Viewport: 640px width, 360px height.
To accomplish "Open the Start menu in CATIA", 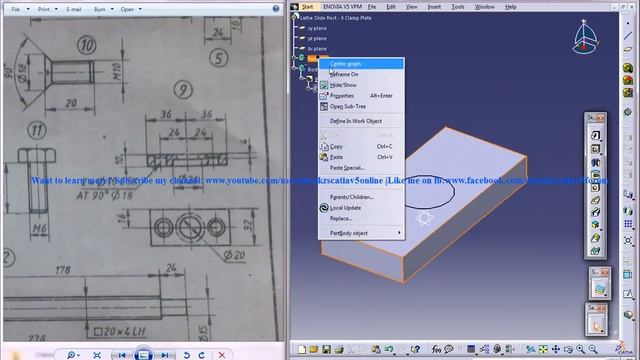I will point(307,7).
